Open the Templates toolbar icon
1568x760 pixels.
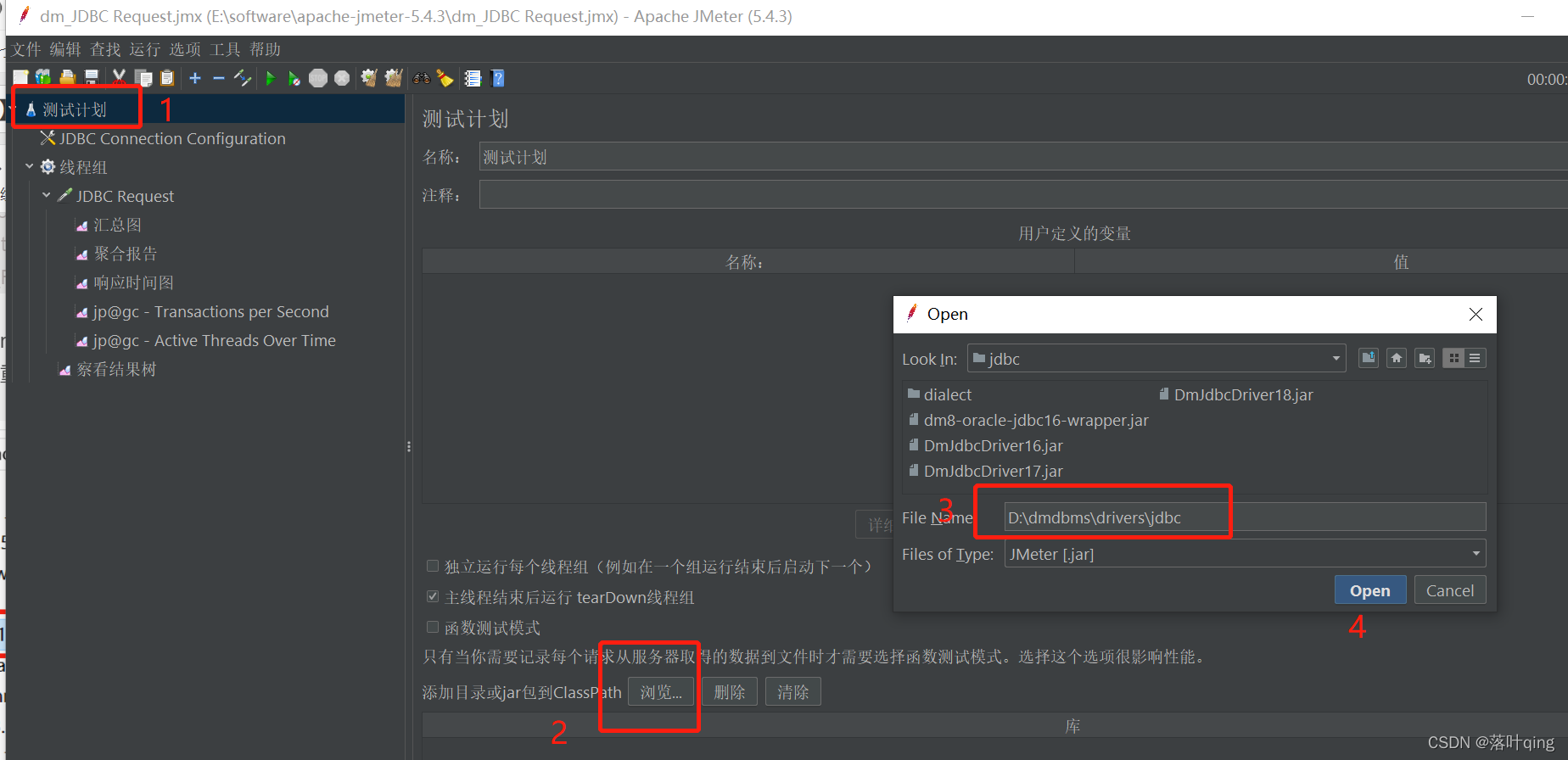coord(43,78)
